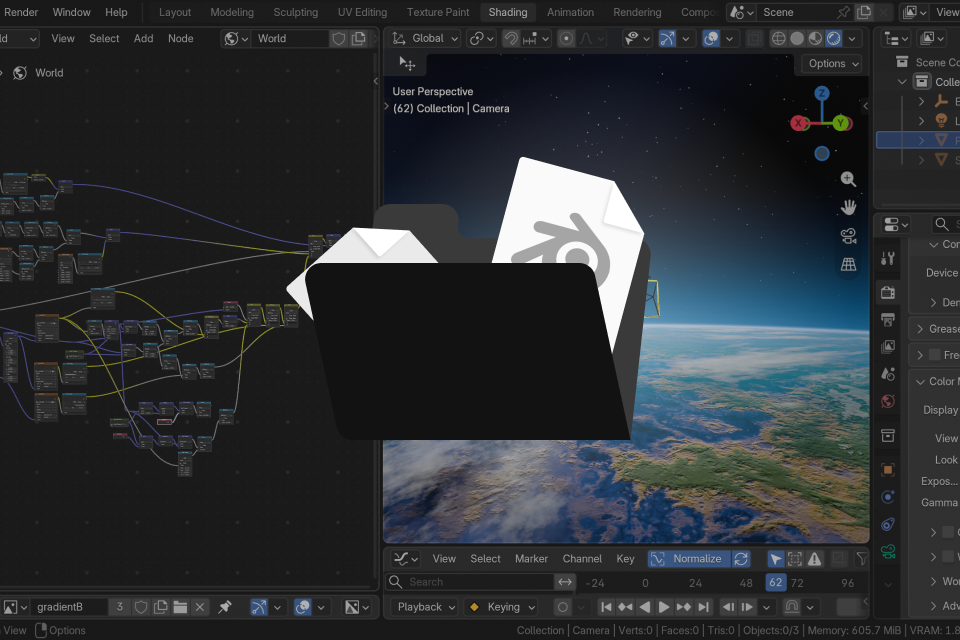Click the pan hand viewport icon

[848, 207]
